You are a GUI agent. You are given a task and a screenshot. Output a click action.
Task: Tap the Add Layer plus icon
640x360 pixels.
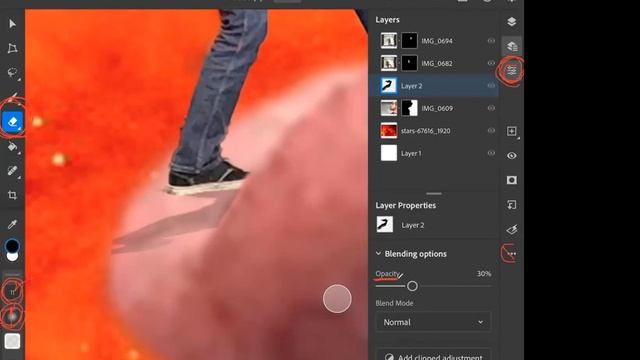[x=511, y=131]
